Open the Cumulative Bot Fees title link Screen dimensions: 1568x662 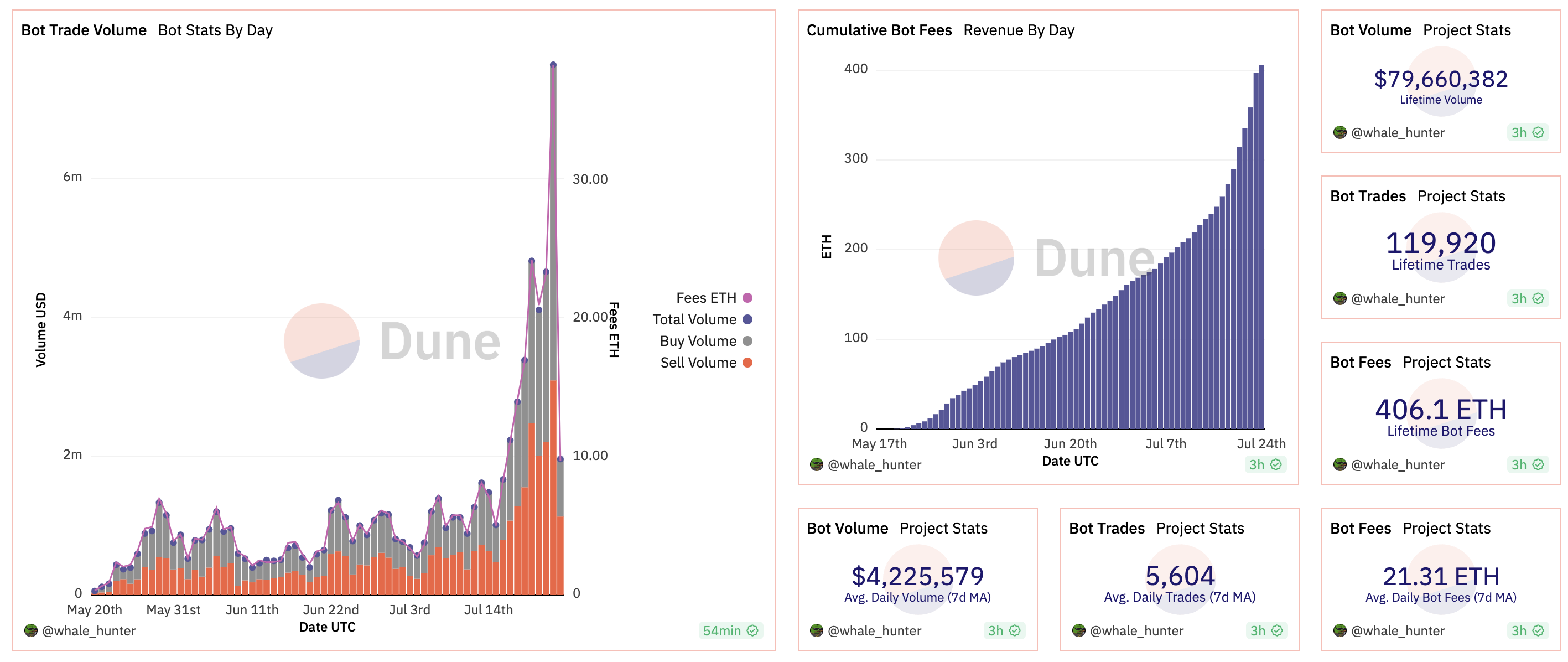(879, 30)
